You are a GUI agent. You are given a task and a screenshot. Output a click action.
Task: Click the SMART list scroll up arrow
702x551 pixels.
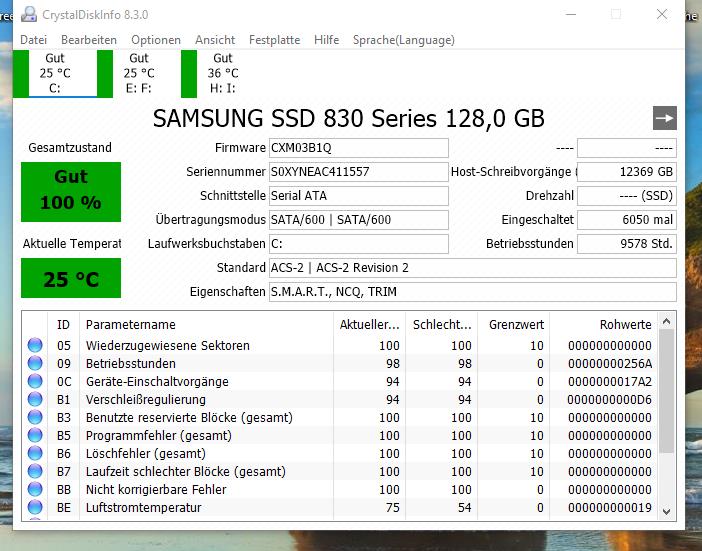tap(666, 321)
